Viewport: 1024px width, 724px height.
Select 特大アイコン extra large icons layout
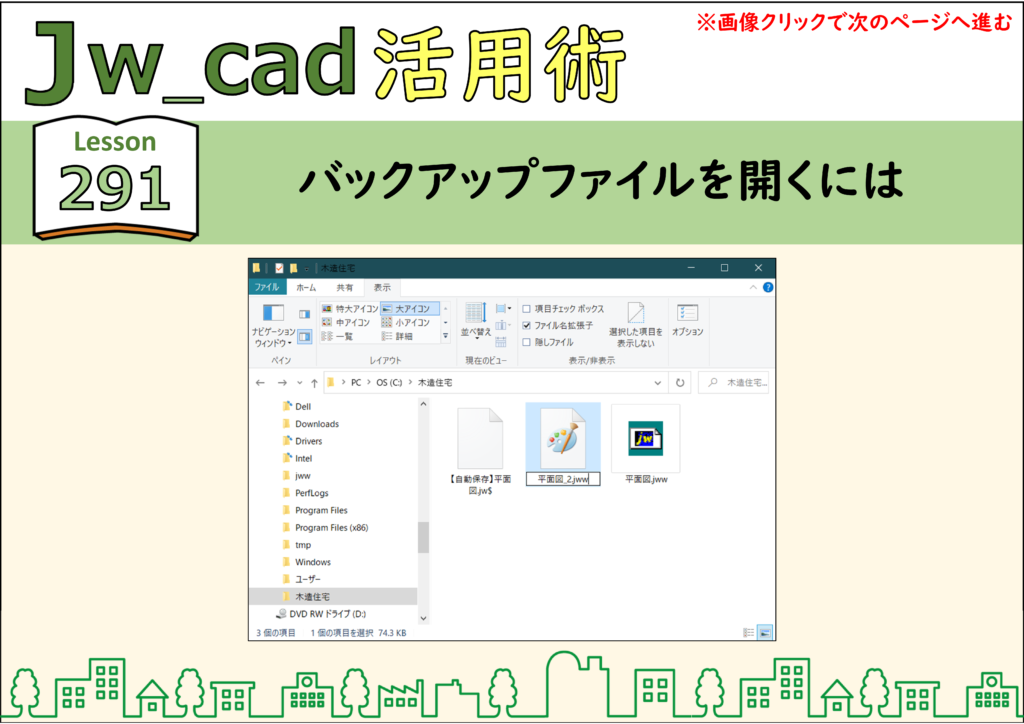click(350, 308)
